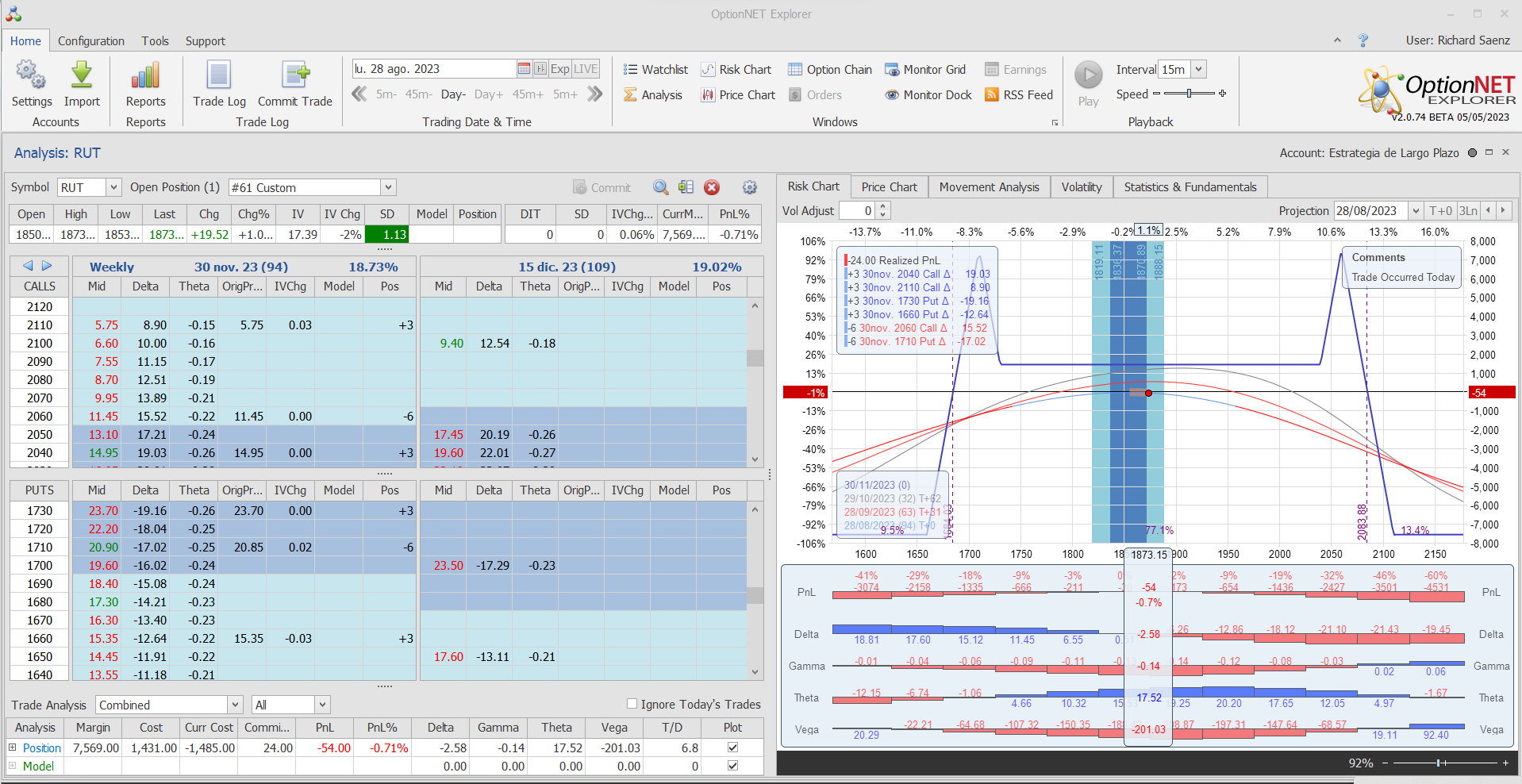The height and width of the screenshot is (784, 1522).
Task: Open the Option Chain window
Action: [x=830, y=70]
